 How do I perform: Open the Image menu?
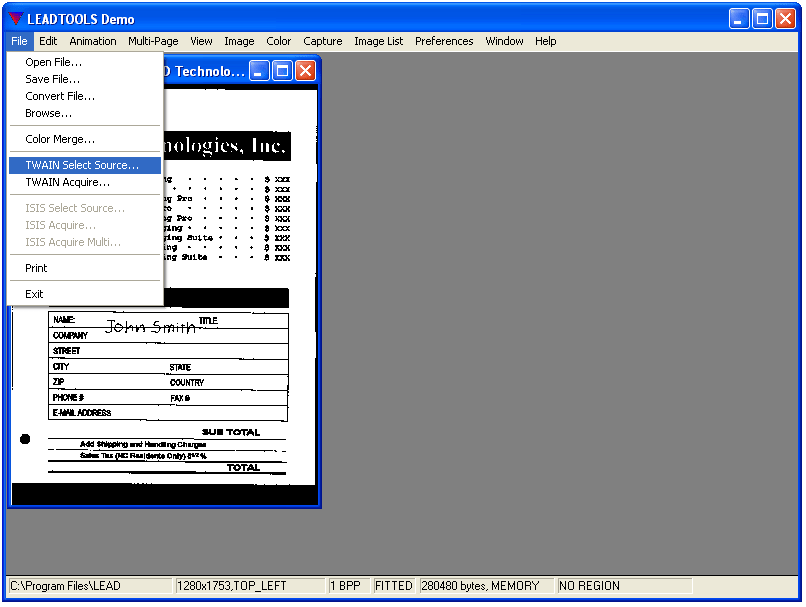(239, 41)
